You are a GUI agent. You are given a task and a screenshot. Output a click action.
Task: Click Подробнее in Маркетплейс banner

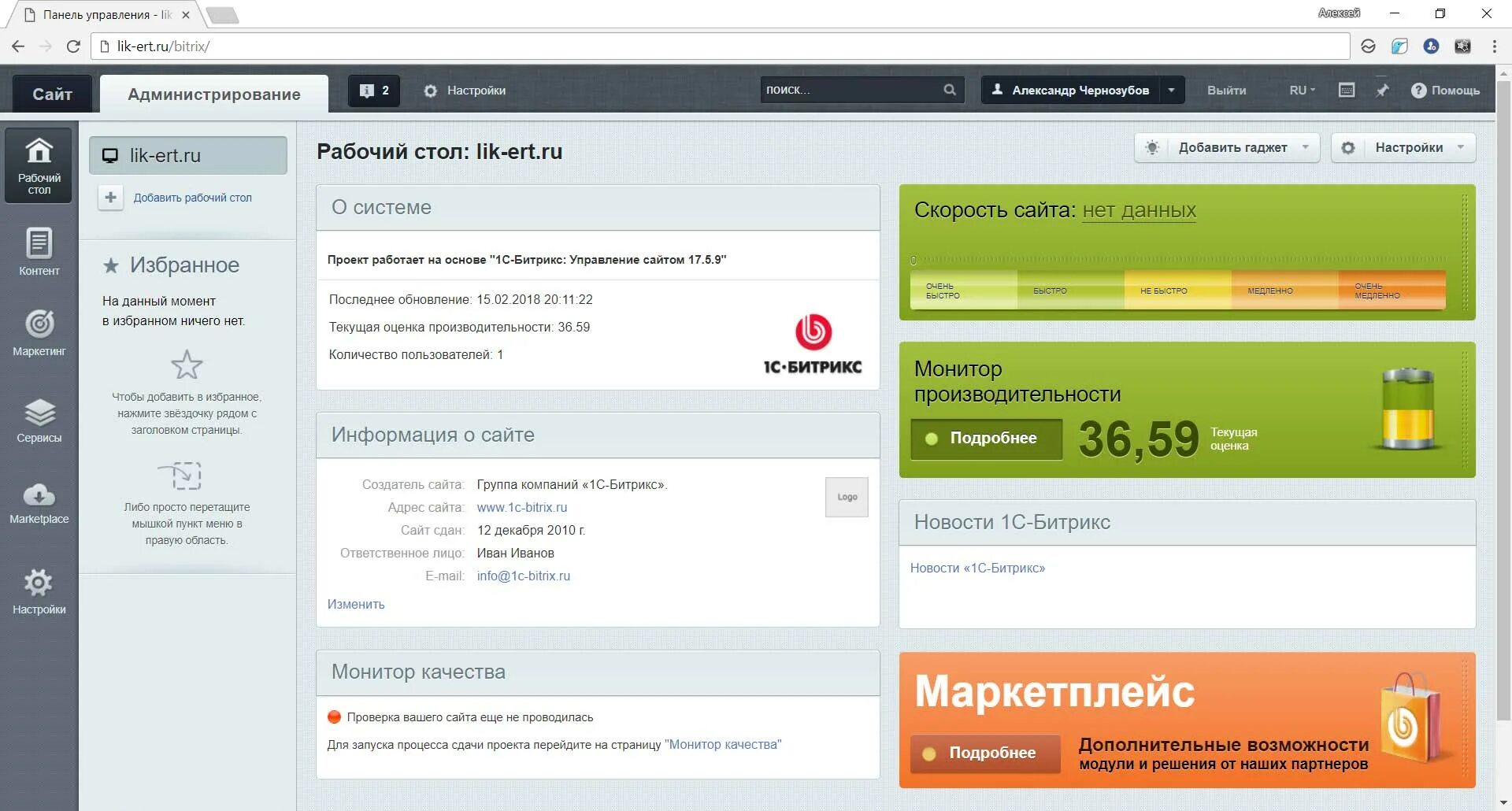(x=986, y=754)
